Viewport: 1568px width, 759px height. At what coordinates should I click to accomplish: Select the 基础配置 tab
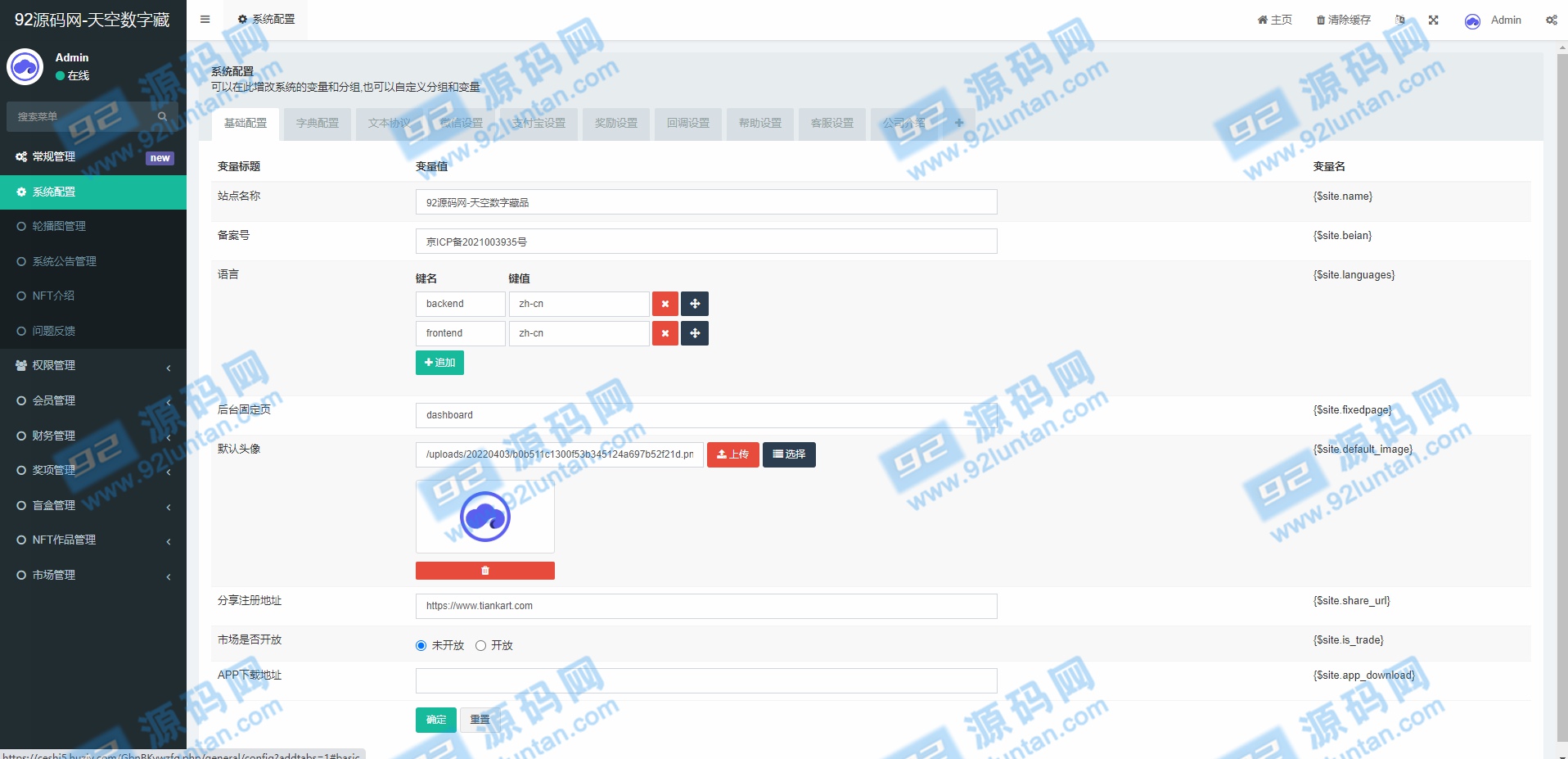(246, 123)
